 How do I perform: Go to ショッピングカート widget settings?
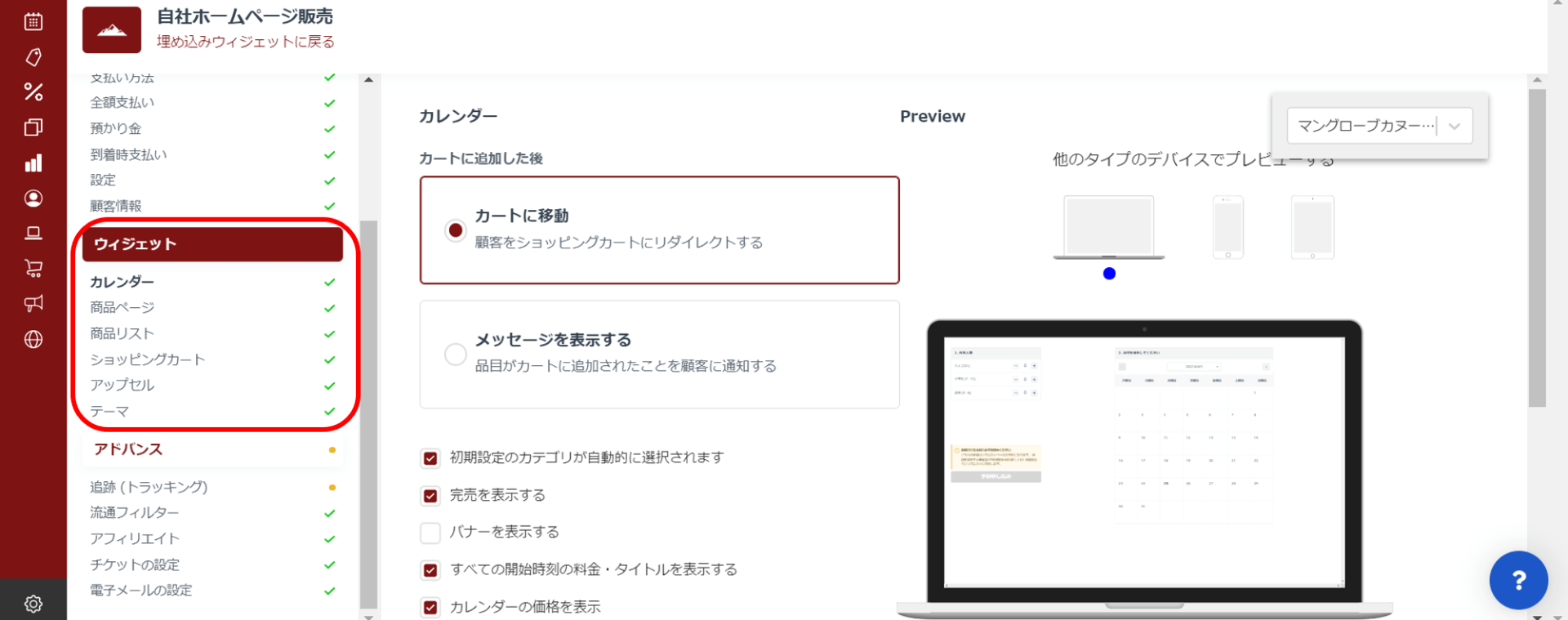pyautogui.click(x=148, y=359)
